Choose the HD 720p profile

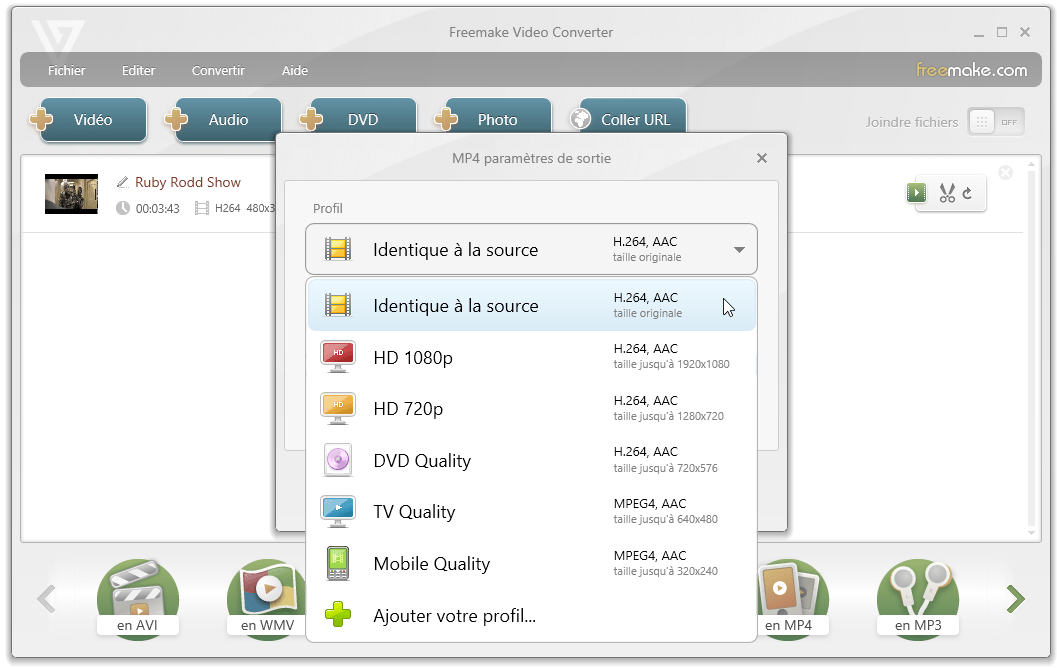point(532,408)
